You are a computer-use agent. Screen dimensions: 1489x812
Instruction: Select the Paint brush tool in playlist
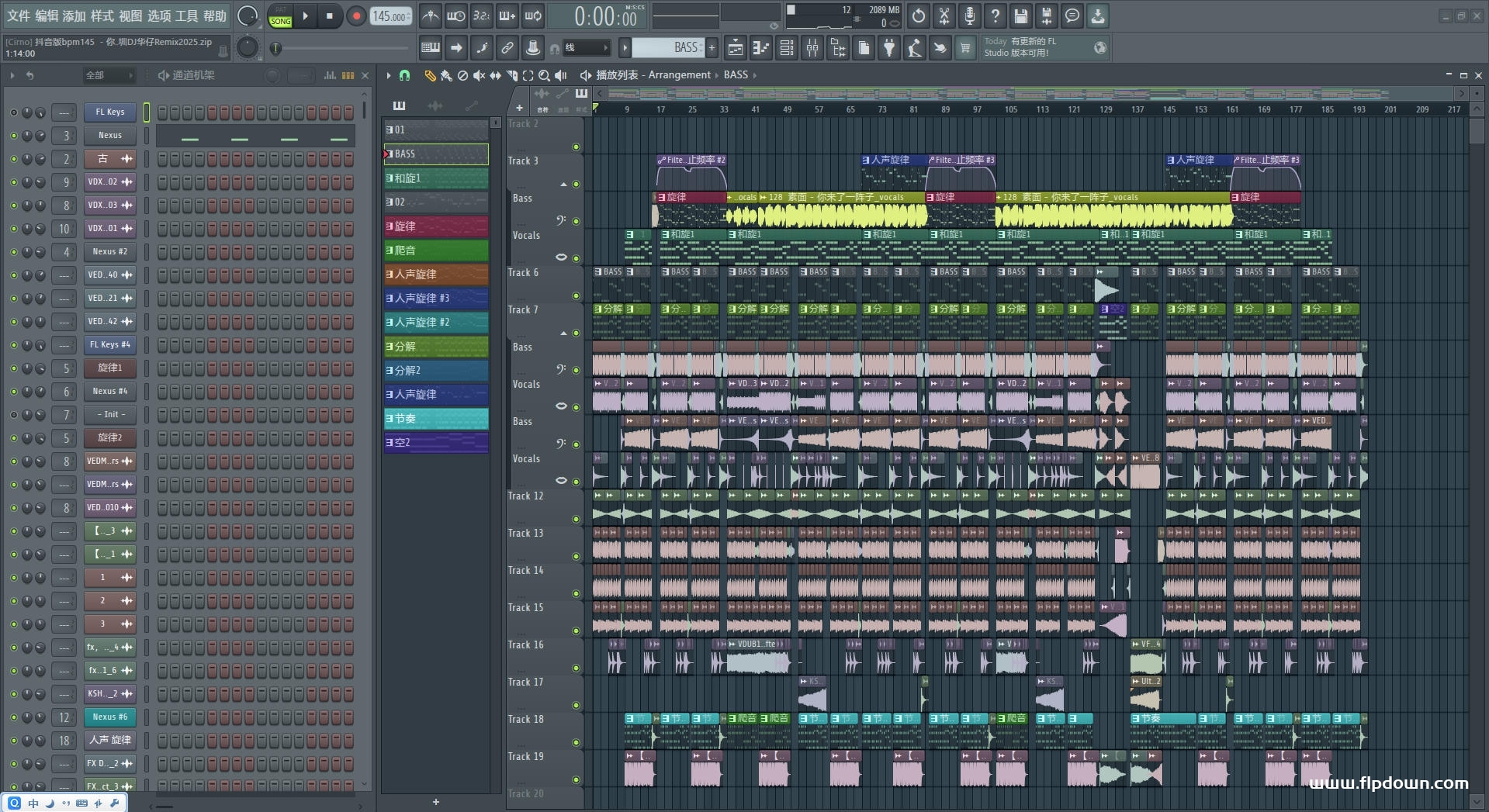pyautogui.click(x=445, y=75)
